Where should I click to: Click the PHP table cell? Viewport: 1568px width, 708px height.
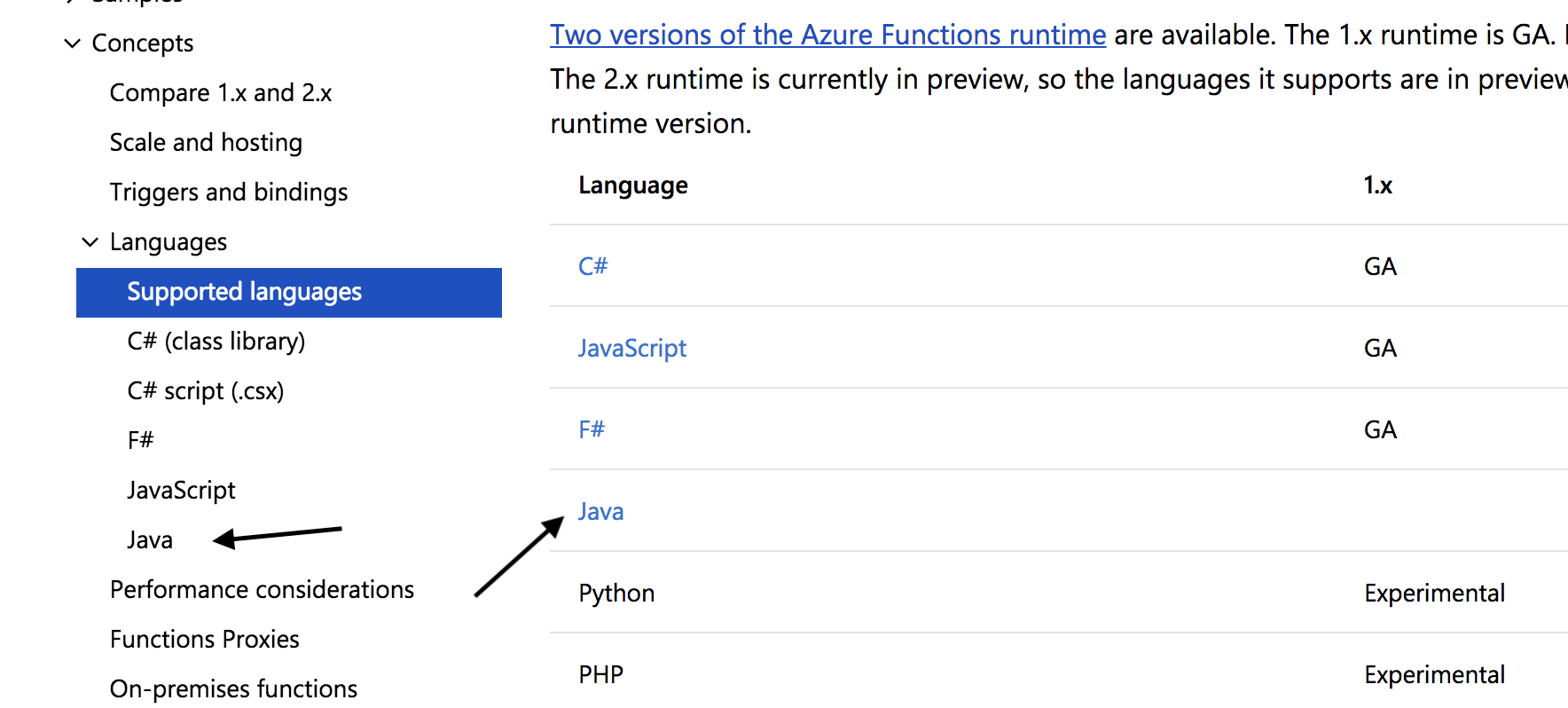(601, 675)
